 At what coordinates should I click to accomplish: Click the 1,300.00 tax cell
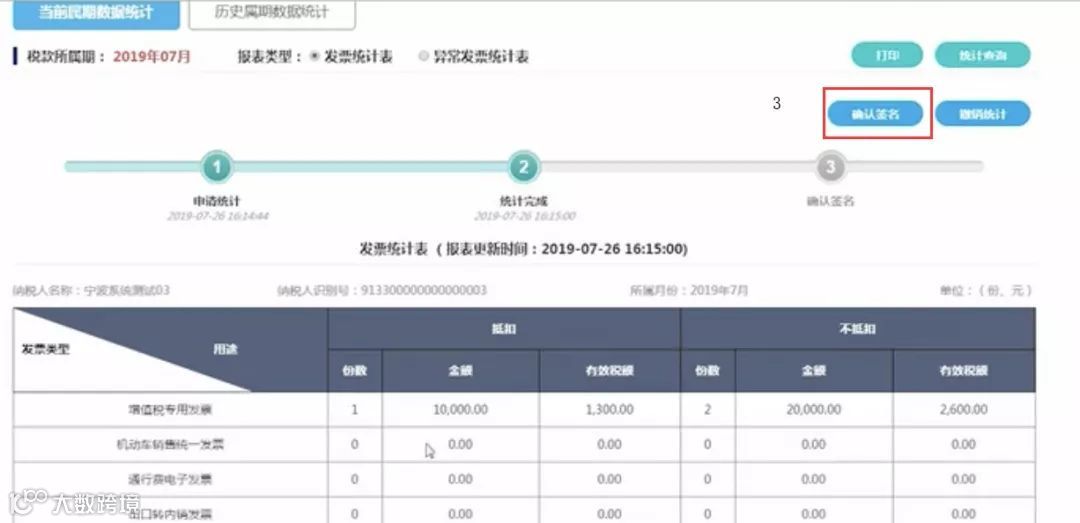coord(610,409)
